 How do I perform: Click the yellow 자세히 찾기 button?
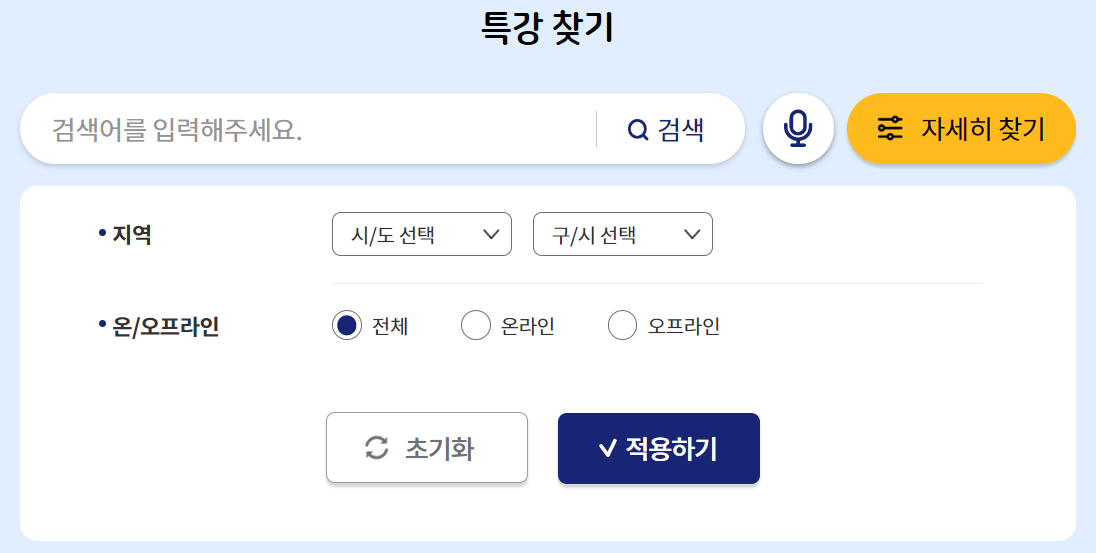[x=961, y=129]
